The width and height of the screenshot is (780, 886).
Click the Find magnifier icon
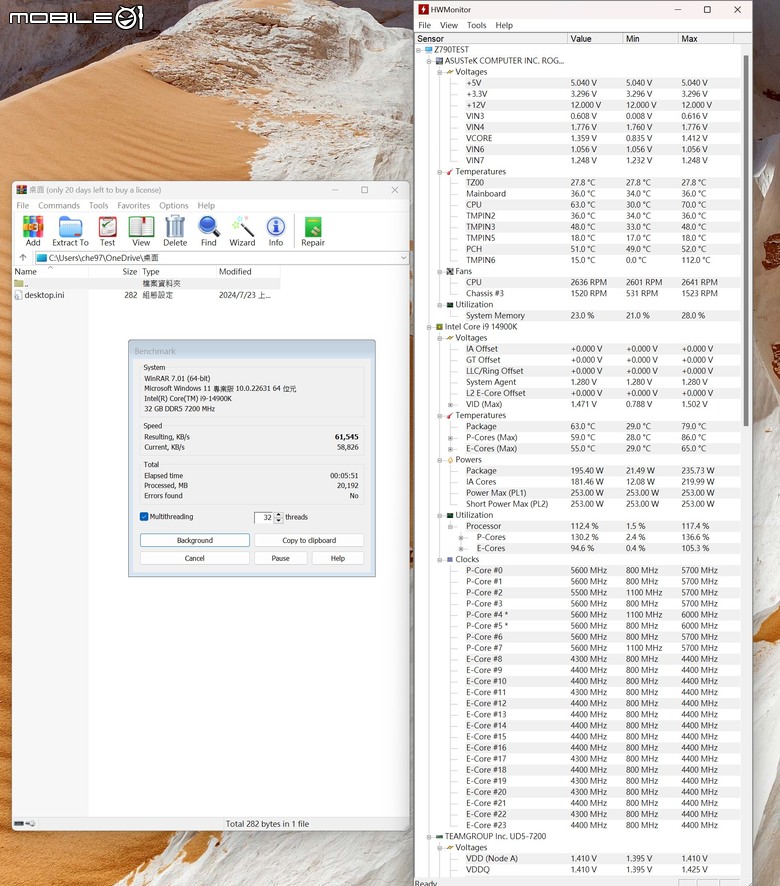coord(209,231)
